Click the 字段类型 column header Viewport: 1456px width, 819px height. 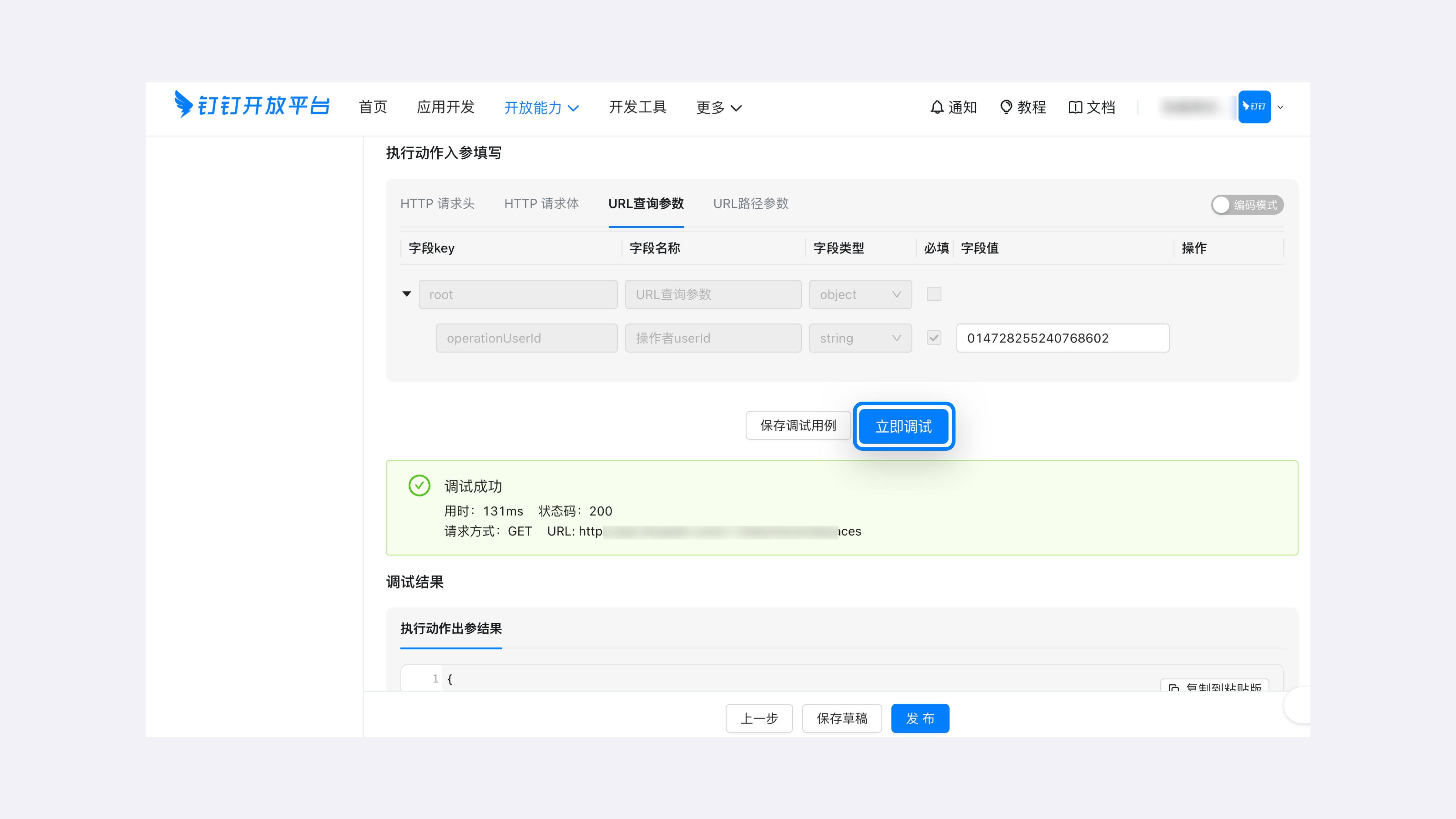[x=838, y=248]
